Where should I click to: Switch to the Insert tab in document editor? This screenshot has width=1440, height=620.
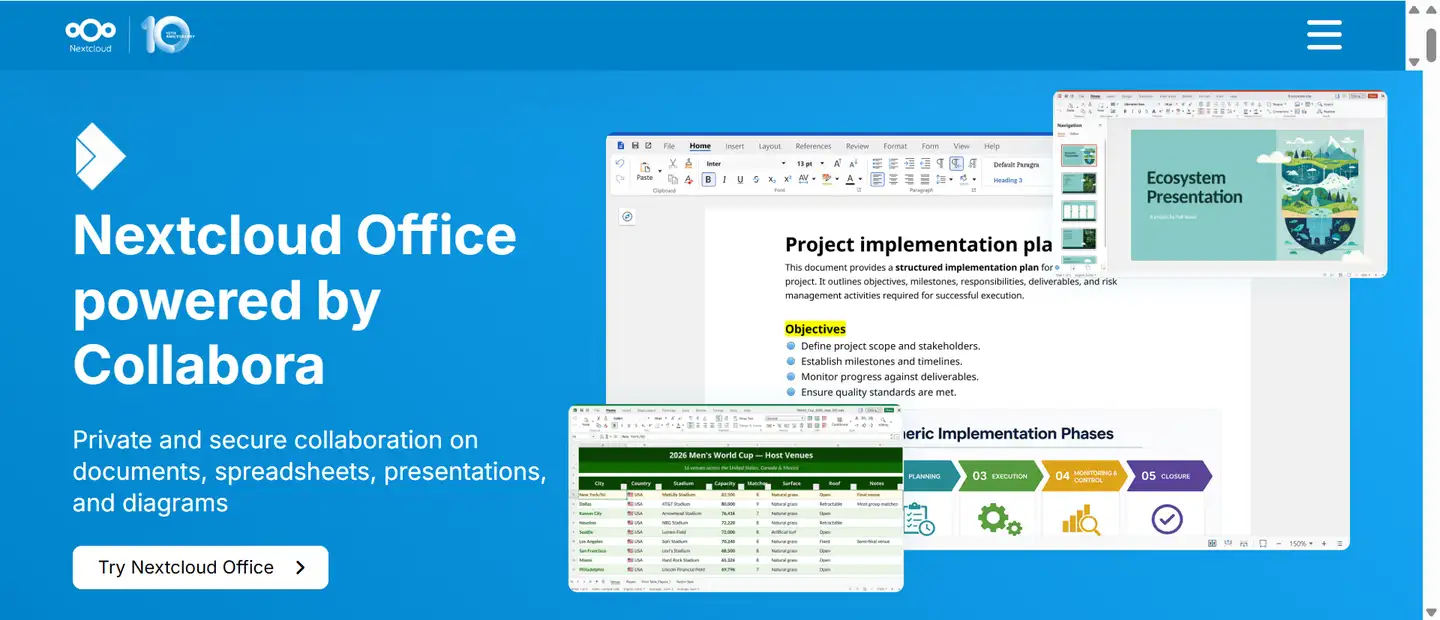click(734, 146)
